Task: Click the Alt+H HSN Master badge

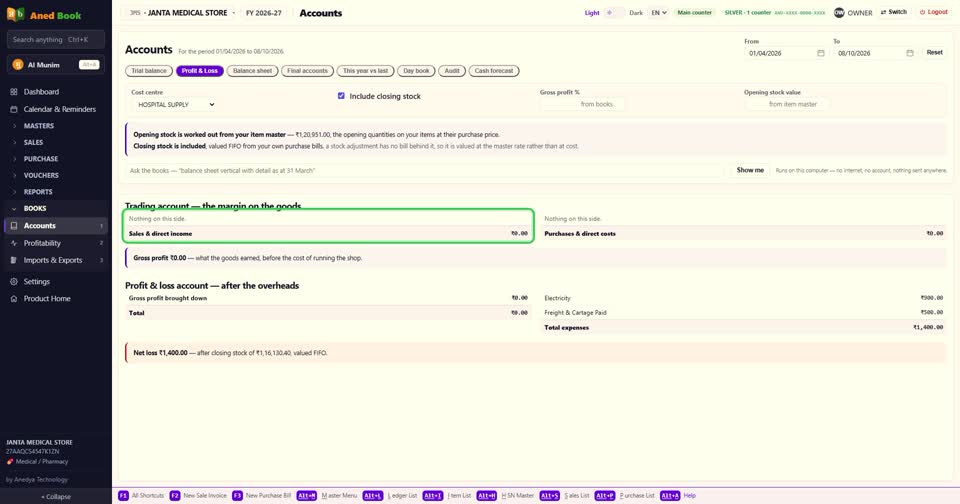Action: 487,495
